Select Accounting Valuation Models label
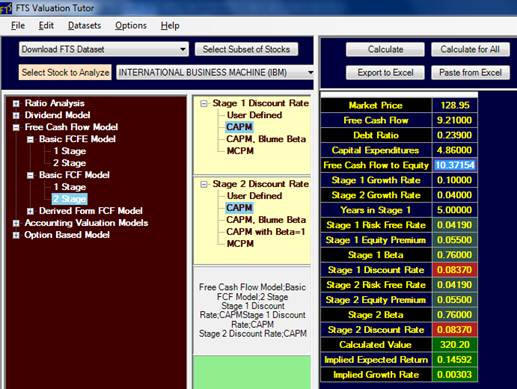The width and height of the screenshot is (517, 389). [86, 223]
